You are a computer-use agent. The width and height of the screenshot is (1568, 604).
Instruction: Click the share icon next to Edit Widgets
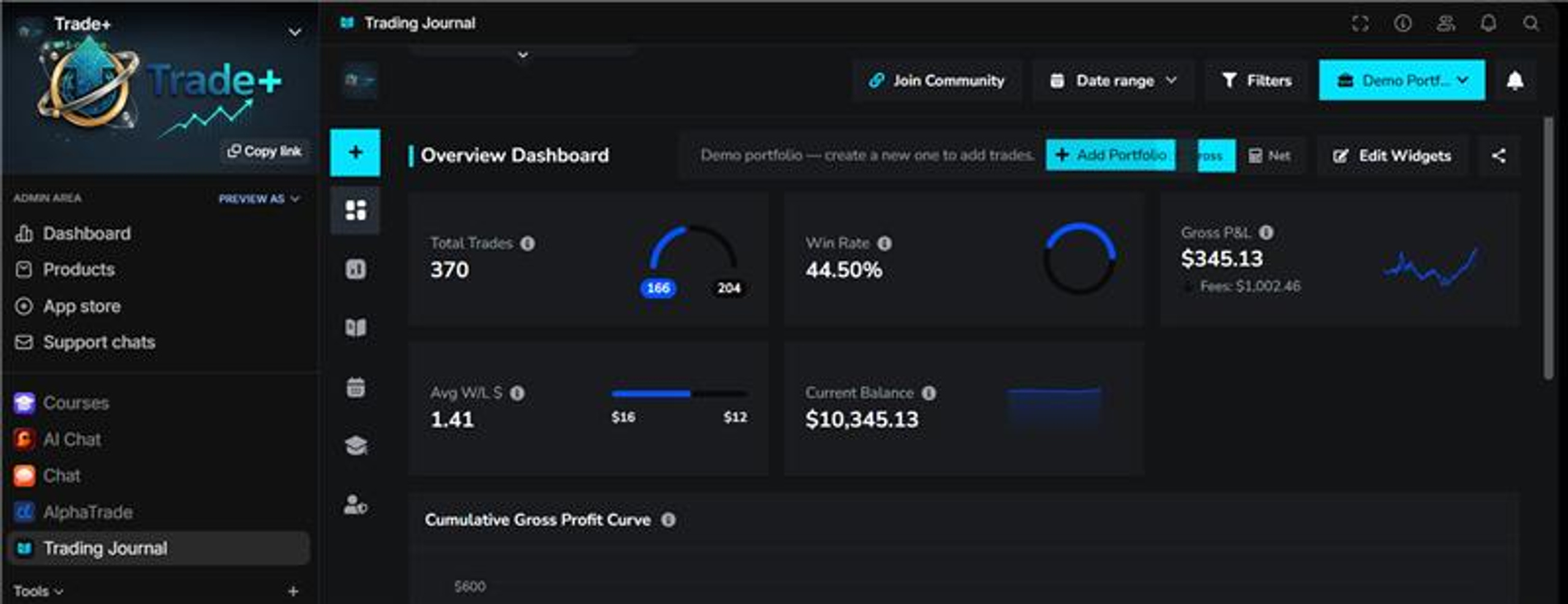tap(1498, 156)
